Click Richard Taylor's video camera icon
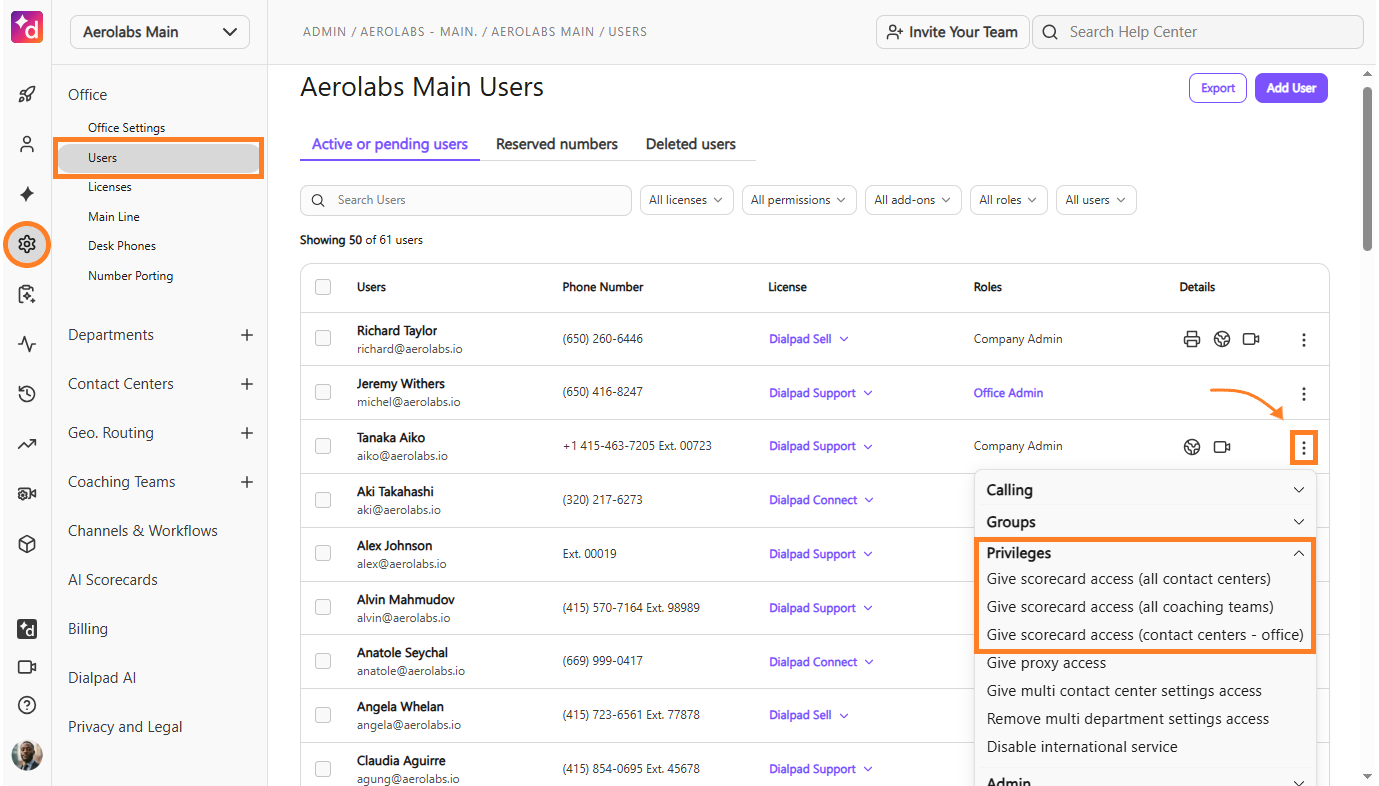1379x786 pixels. coord(1251,339)
